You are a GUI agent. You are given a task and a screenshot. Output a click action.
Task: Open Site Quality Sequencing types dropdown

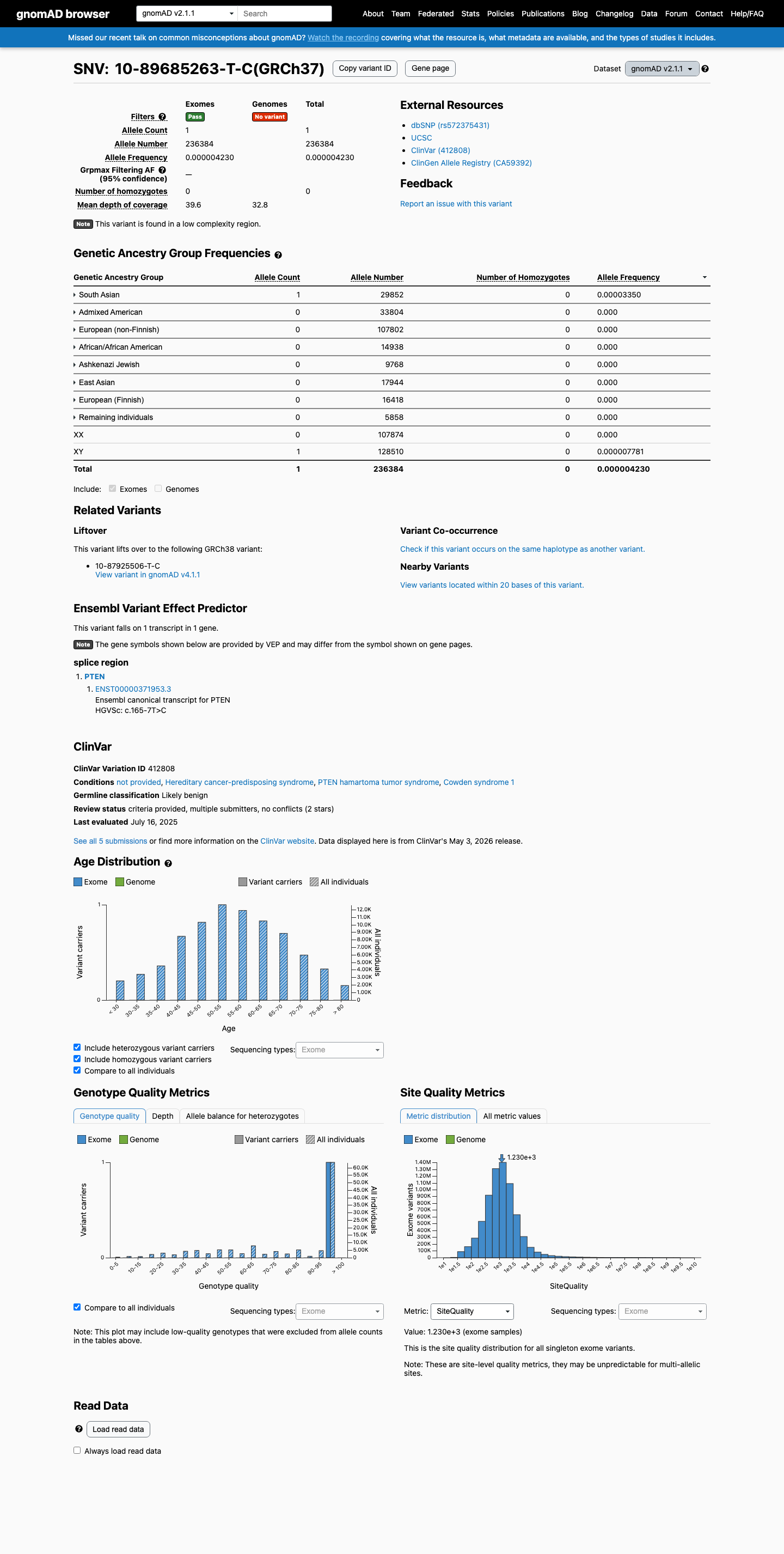point(662,1311)
